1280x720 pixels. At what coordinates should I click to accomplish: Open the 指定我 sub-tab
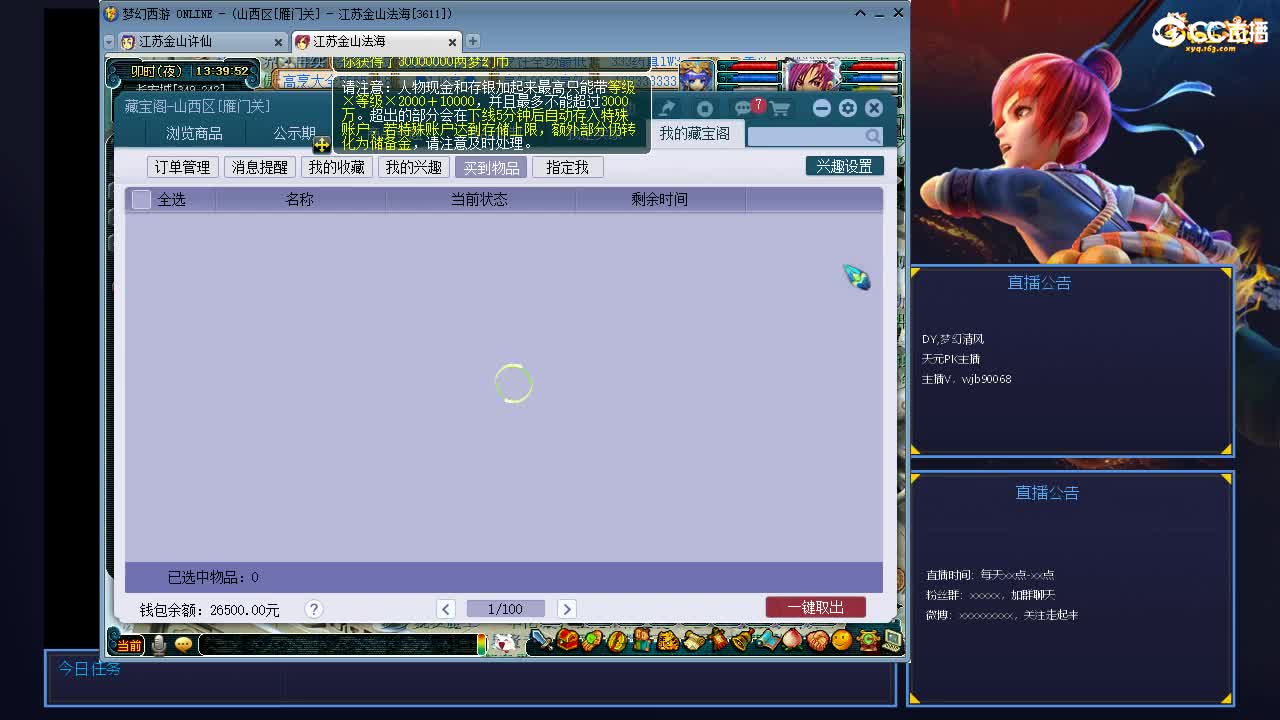click(567, 167)
